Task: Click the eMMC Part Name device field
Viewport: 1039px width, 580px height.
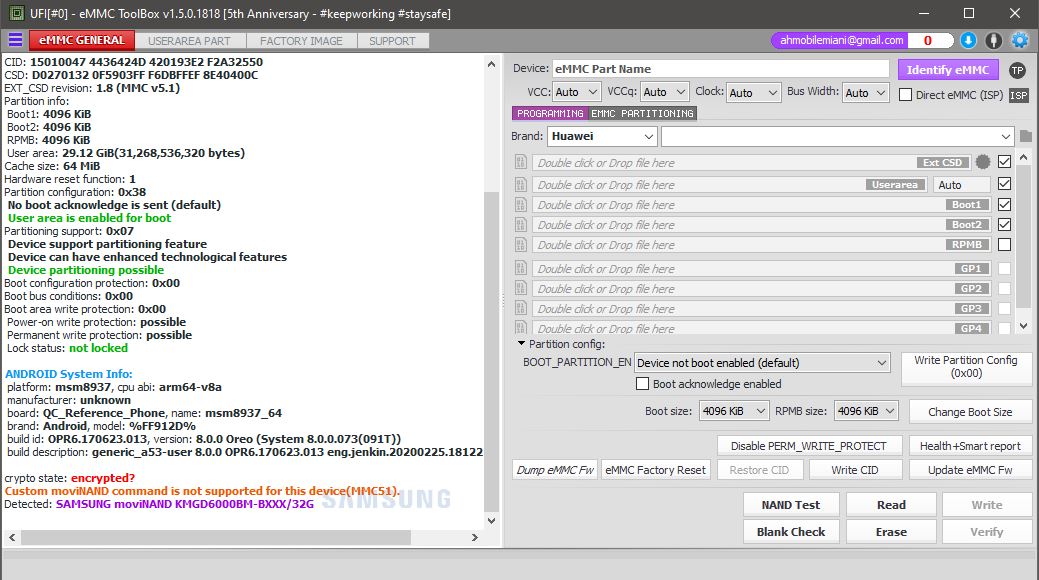Action: (x=720, y=69)
